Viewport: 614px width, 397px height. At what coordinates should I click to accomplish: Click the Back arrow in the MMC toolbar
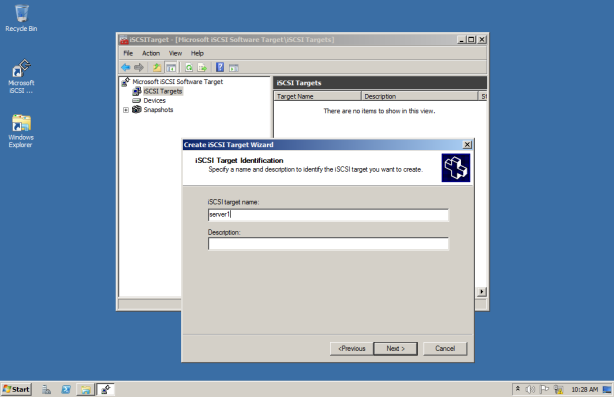point(125,67)
